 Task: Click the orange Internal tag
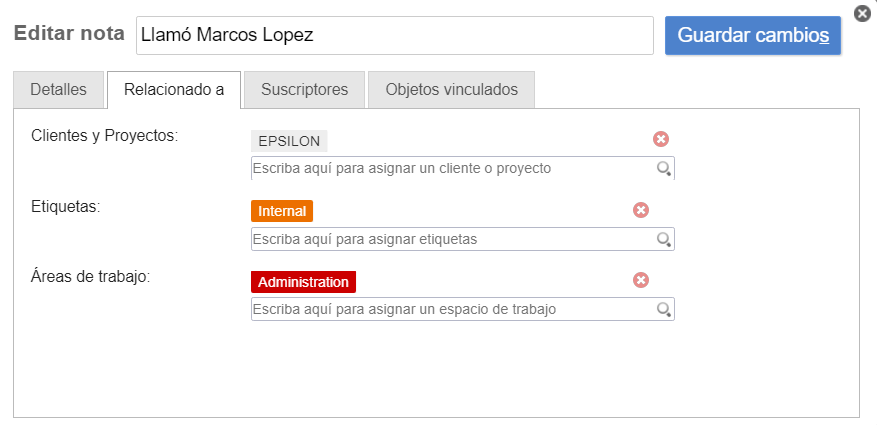pyautogui.click(x=282, y=211)
